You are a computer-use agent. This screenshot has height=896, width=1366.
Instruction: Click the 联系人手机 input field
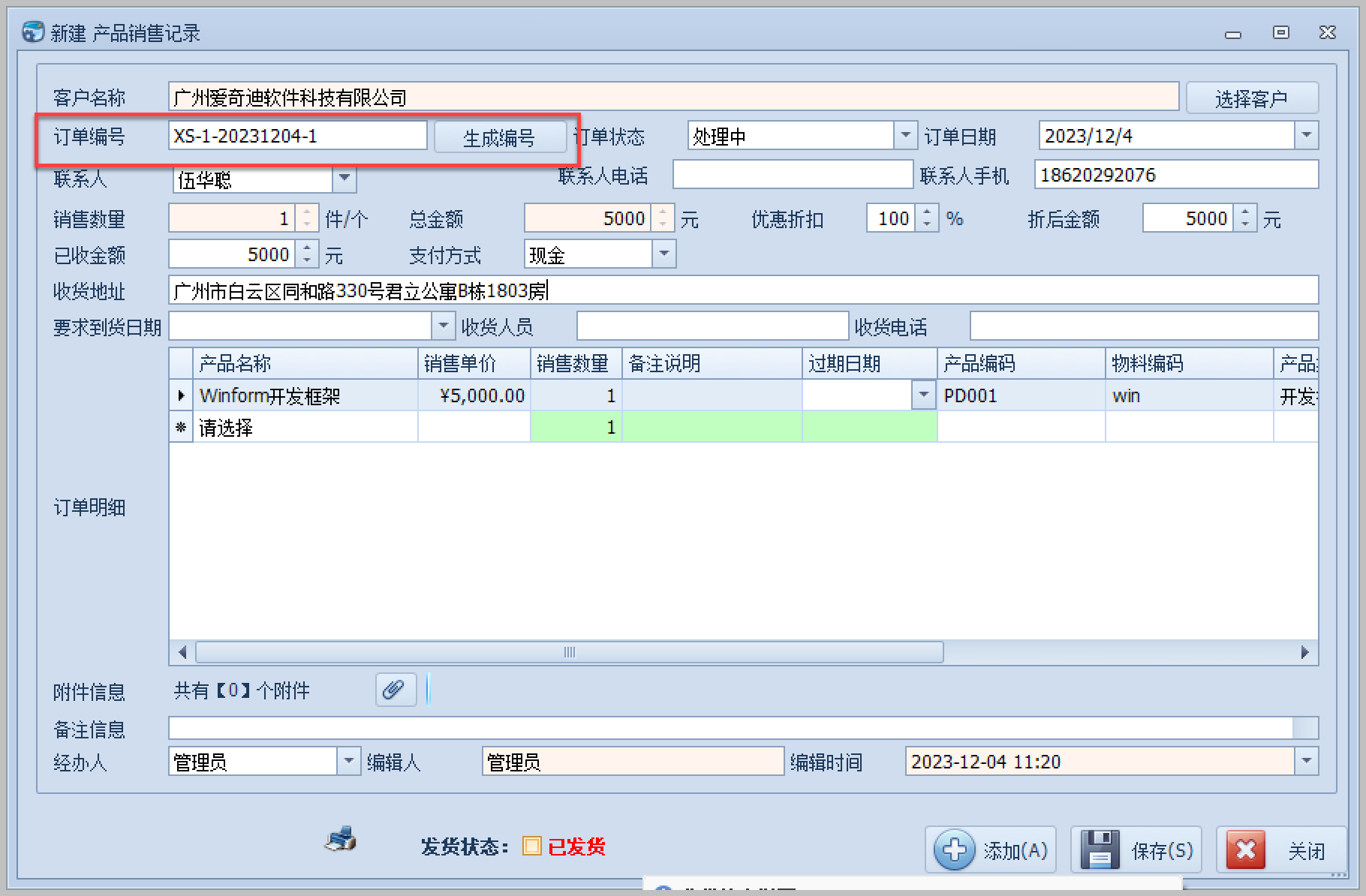1176,175
